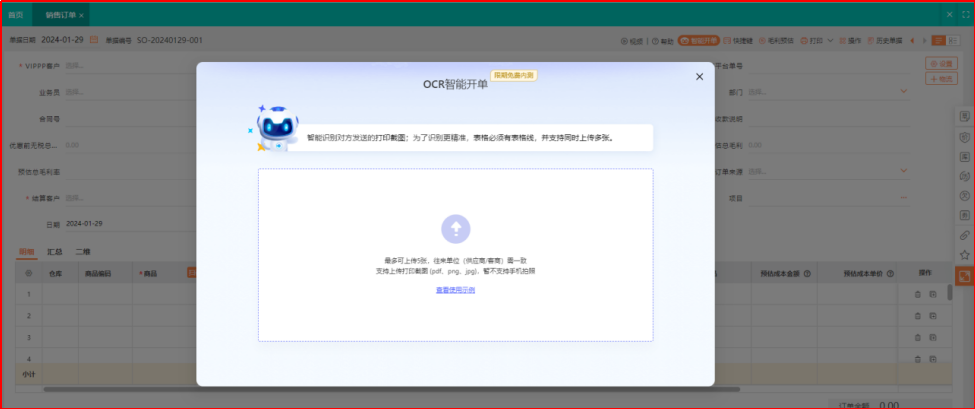
Task: Expand the 订单来源 dropdown
Action: pyautogui.click(x=904, y=171)
